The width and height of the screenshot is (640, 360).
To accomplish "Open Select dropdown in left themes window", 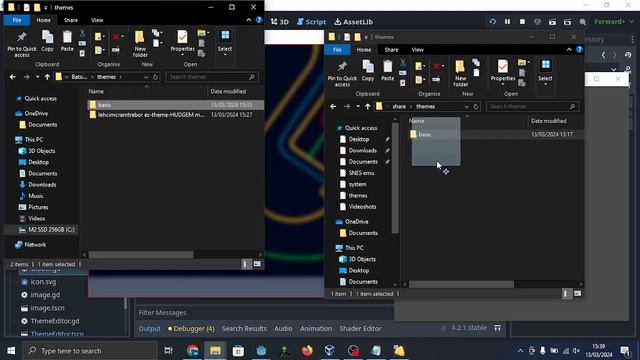I will click(x=225, y=42).
